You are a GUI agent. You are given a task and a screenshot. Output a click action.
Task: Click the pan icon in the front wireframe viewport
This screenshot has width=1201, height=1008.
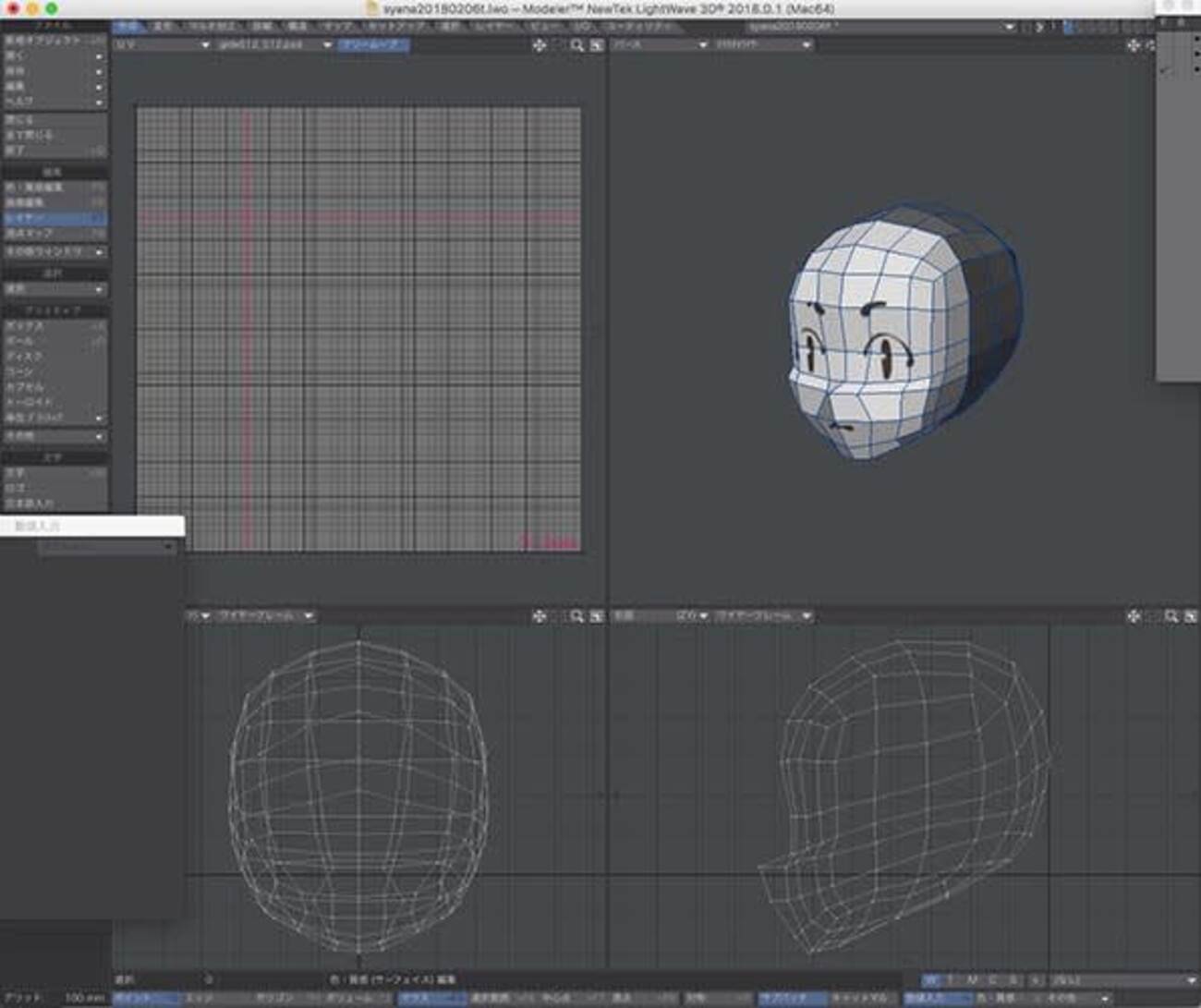coord(540,616)
